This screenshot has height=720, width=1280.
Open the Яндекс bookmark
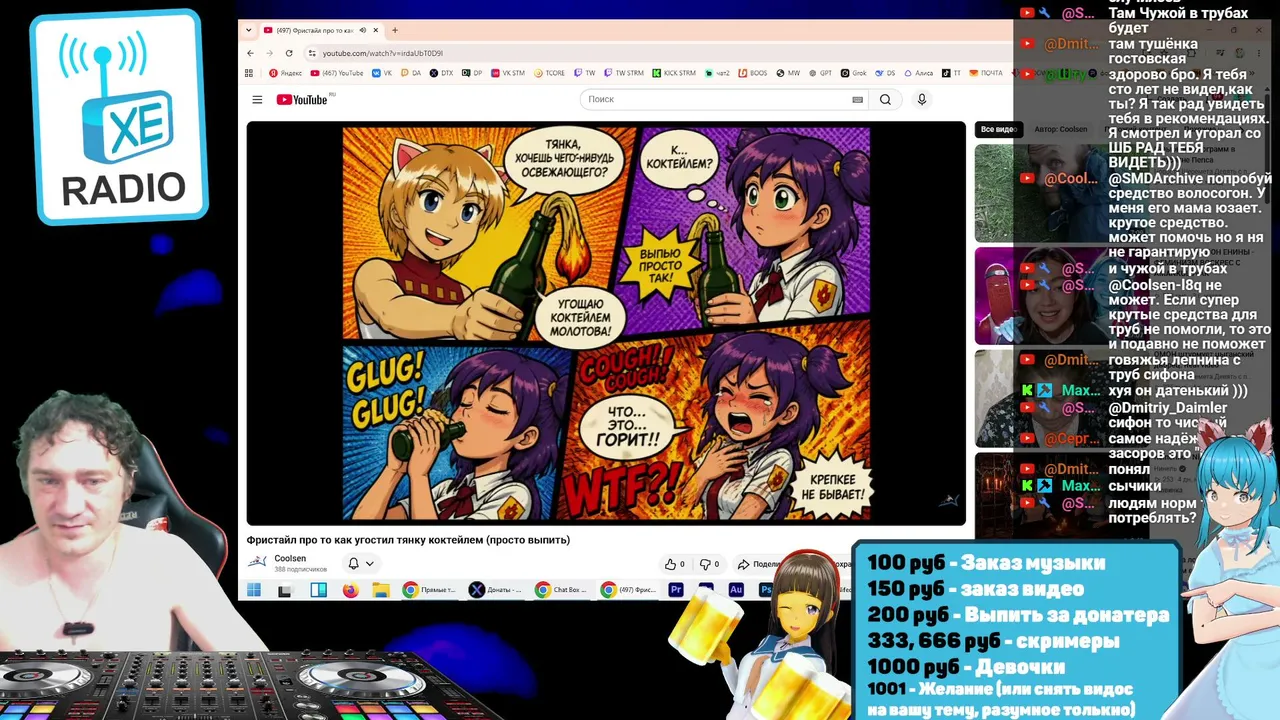tap(286, 73)
